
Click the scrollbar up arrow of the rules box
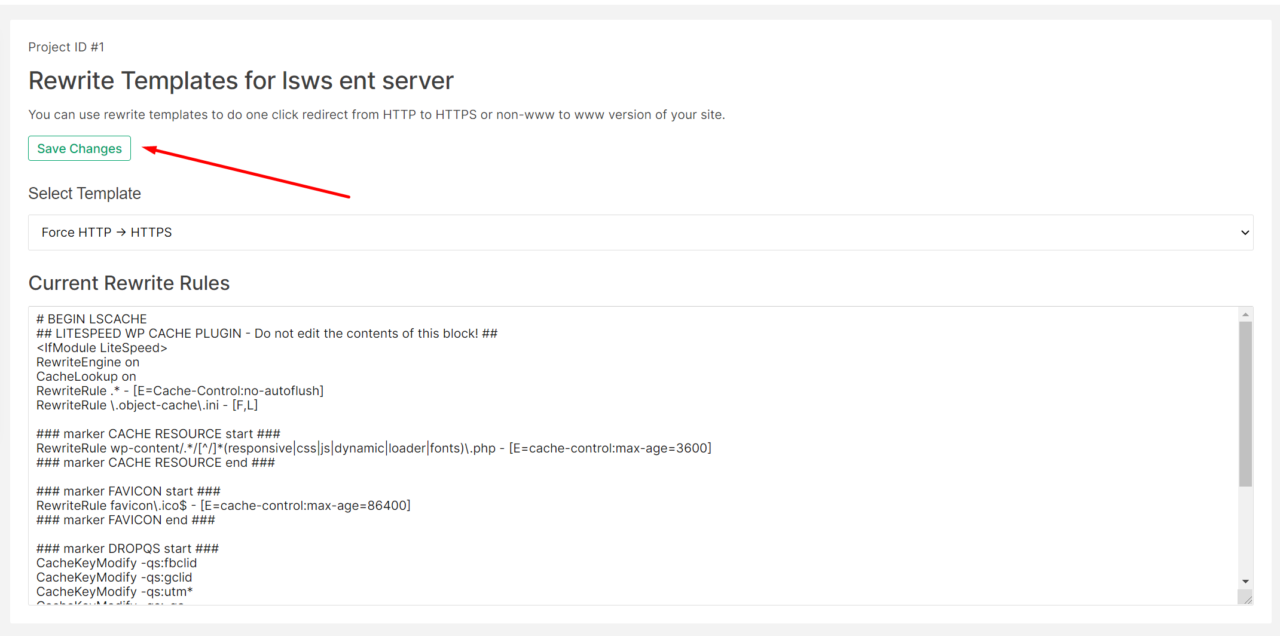pos(1243,312)
